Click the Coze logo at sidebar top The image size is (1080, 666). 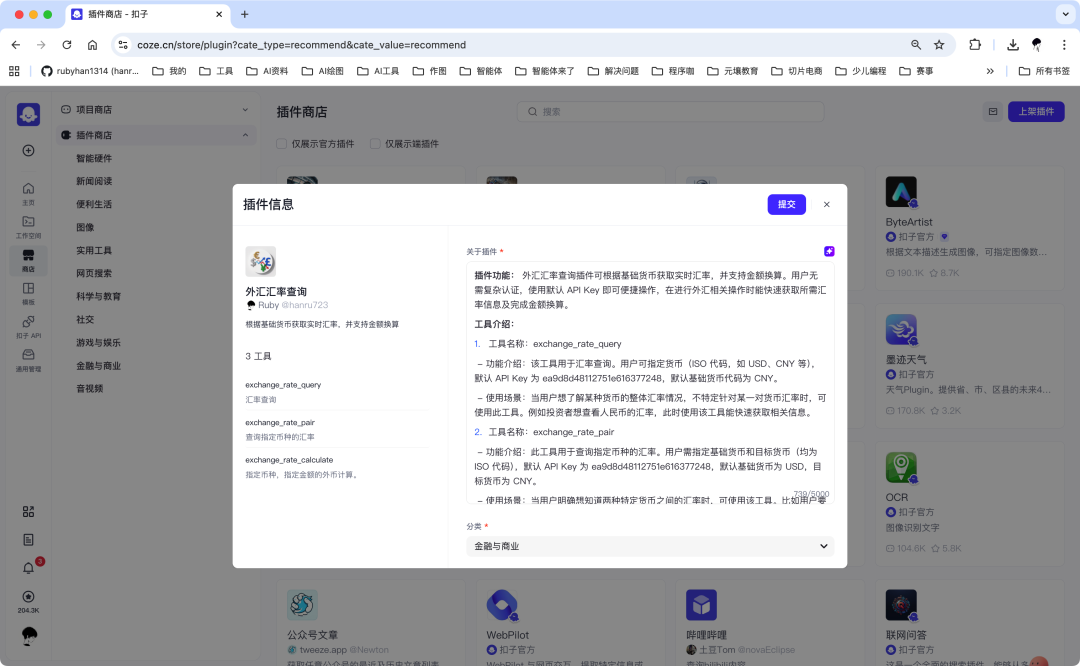tap(28, 113)
